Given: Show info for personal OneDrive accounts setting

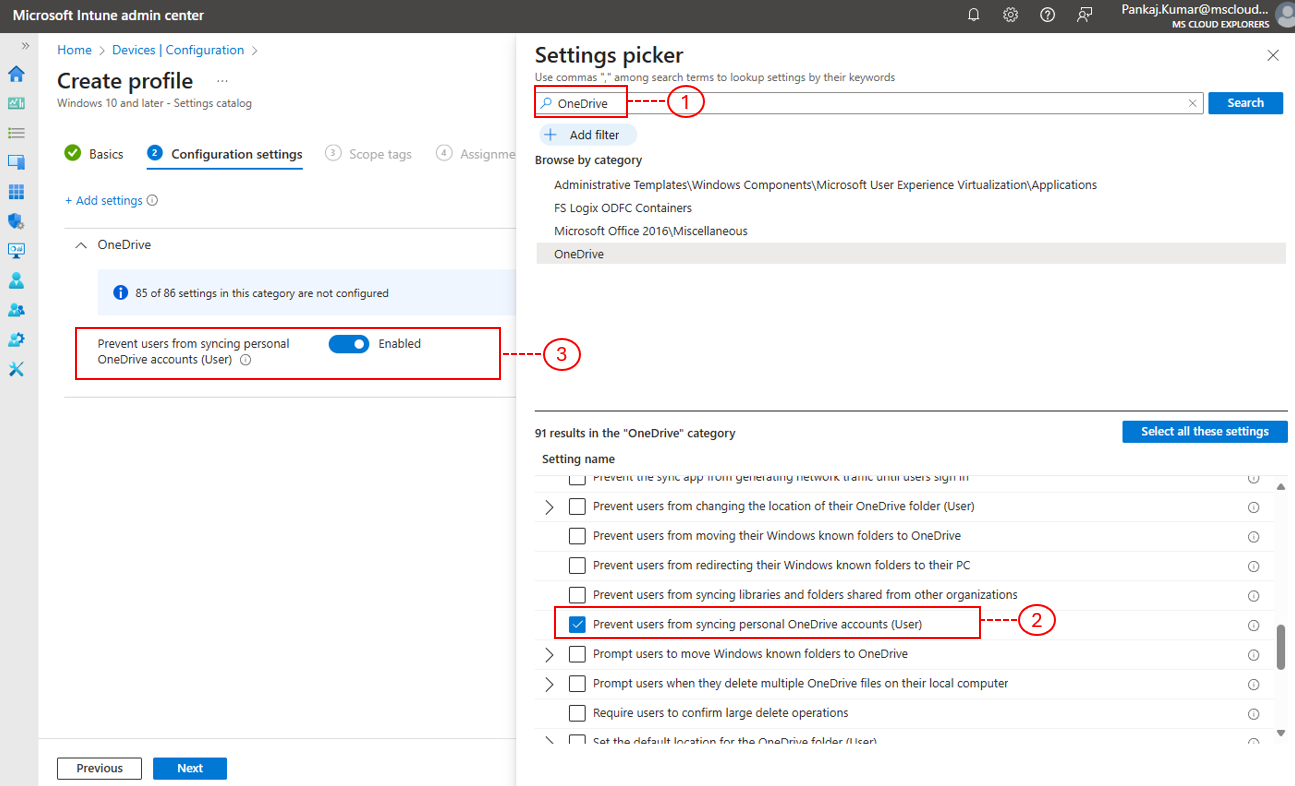Looking at the screenshot, I should [x=245, y=360].
